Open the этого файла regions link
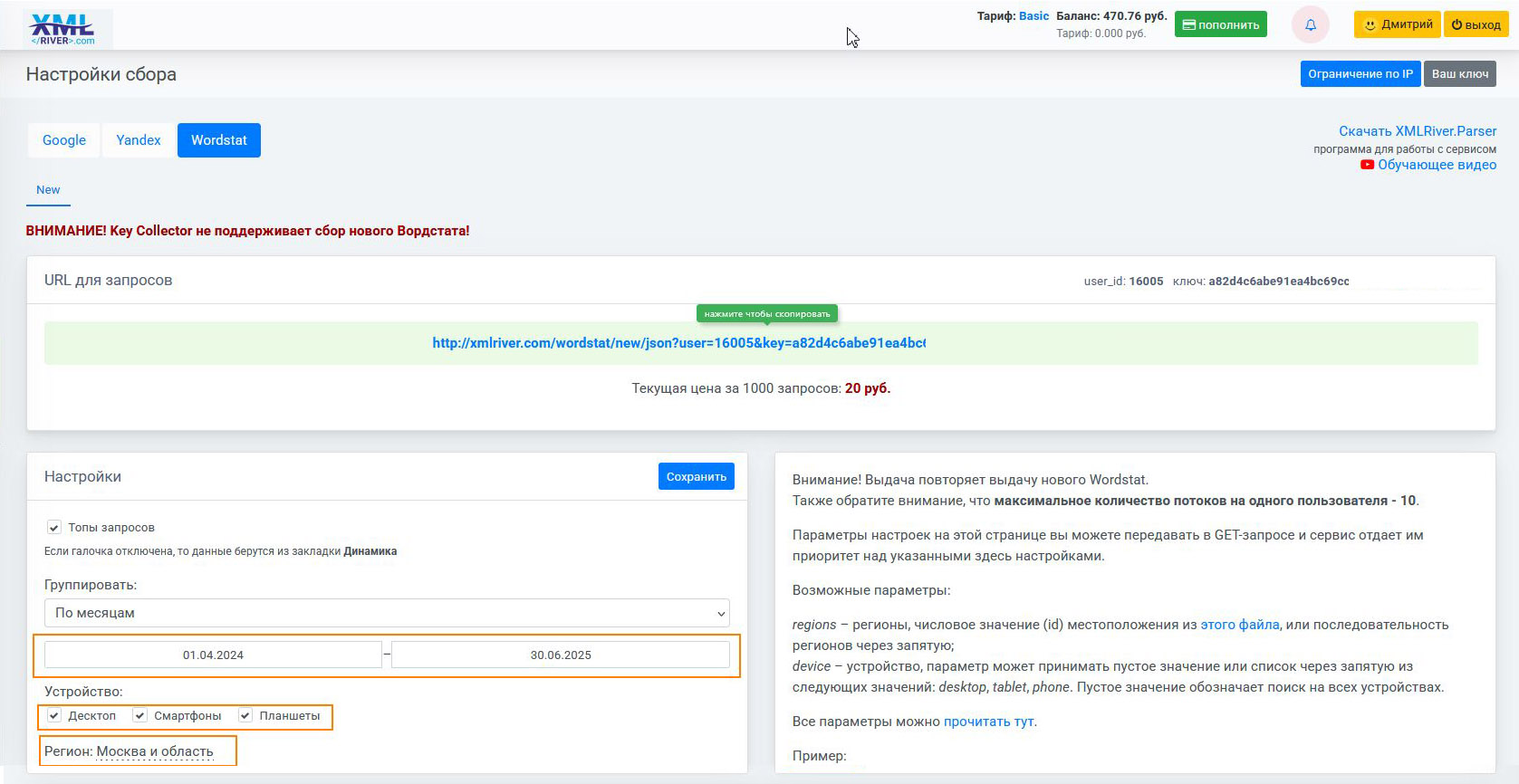 click(x=1239, y=625)
